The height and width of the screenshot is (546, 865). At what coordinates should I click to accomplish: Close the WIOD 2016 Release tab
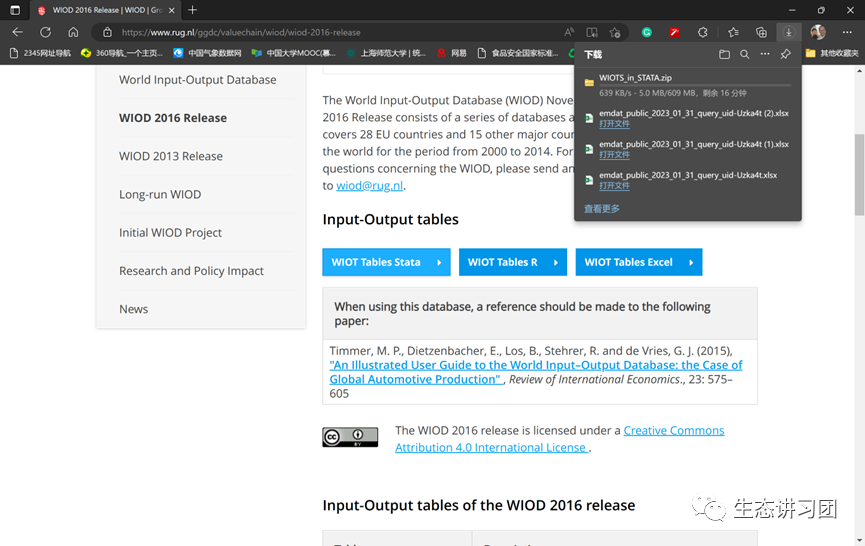point(172,10)
